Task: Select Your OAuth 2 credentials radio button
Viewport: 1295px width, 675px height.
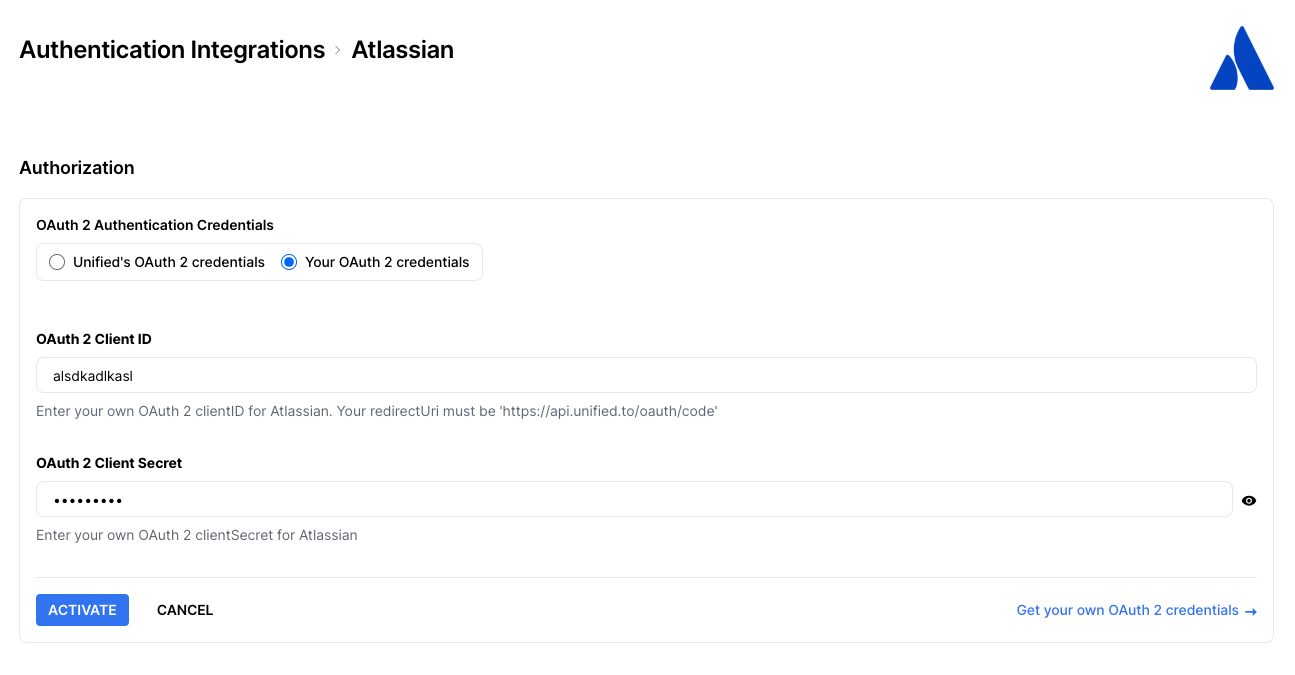Action: point(289,262)
